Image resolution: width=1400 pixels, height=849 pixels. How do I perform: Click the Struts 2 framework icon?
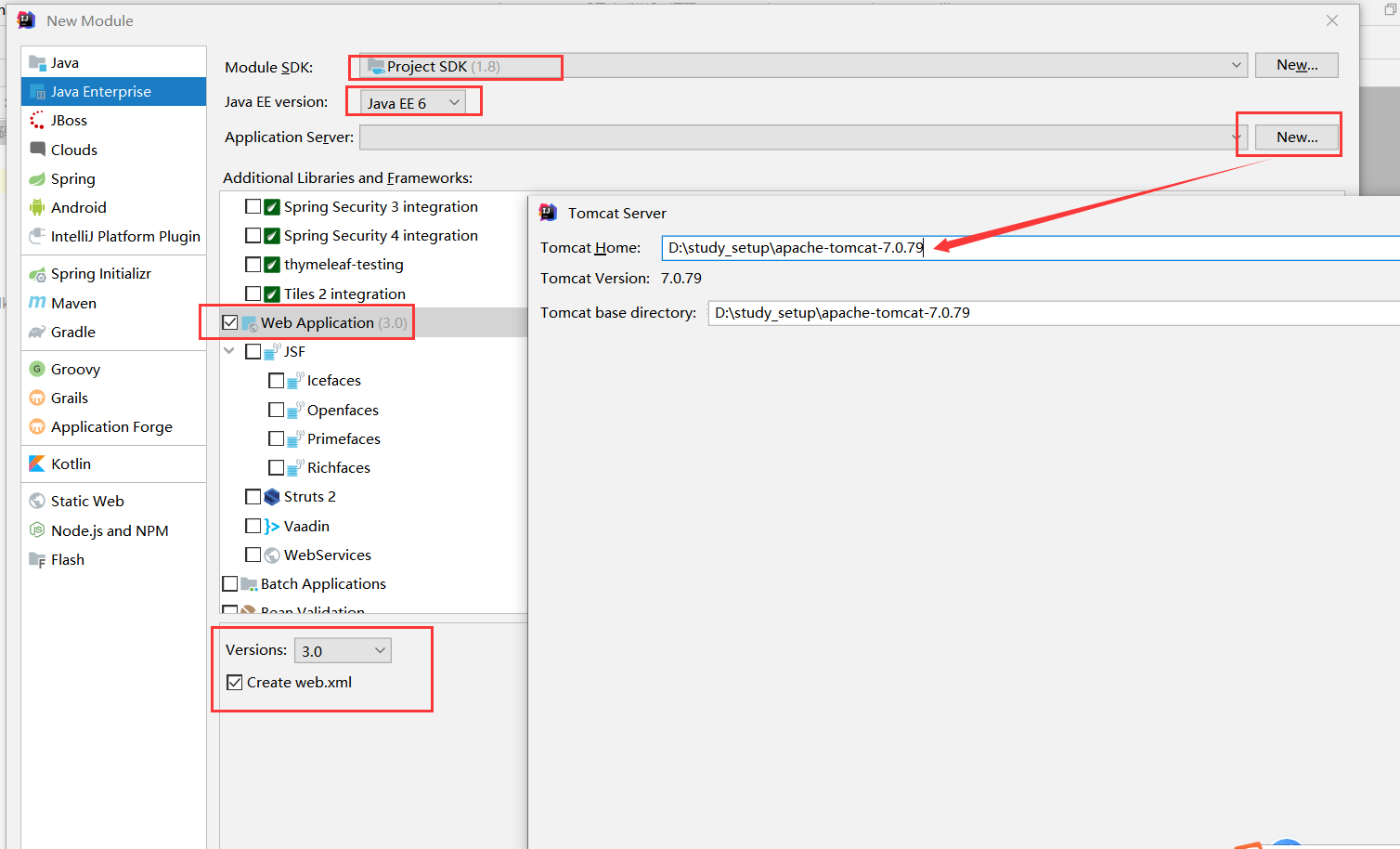tap(272, 496)
